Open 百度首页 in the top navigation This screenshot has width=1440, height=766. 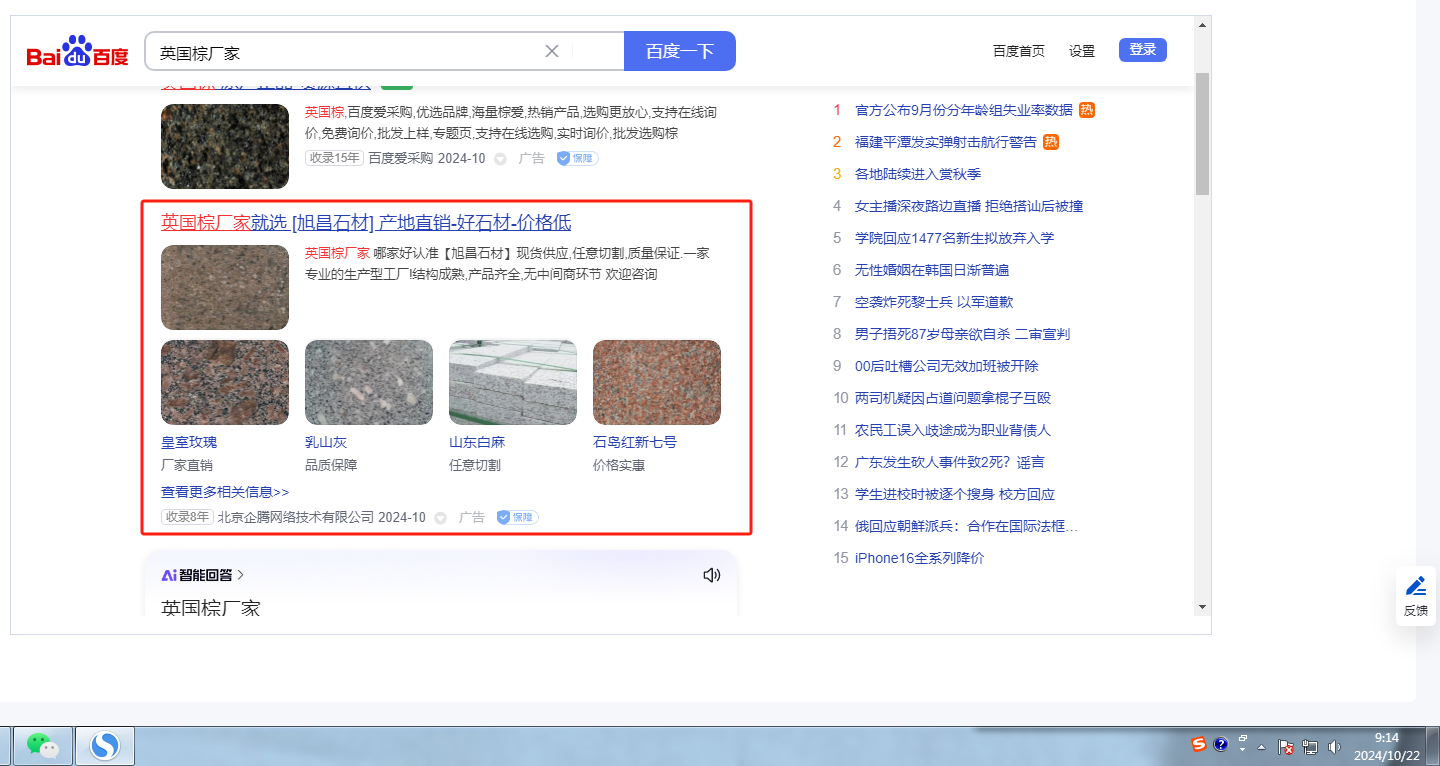click(x=1018, y=51)
